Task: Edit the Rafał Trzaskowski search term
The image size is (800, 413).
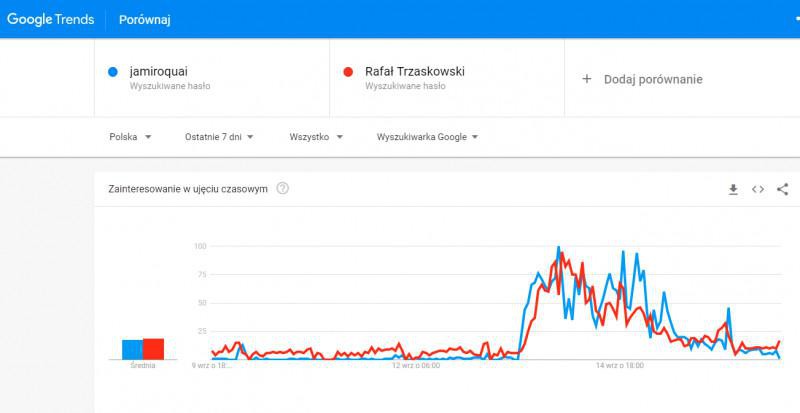Action: (415, 72)
